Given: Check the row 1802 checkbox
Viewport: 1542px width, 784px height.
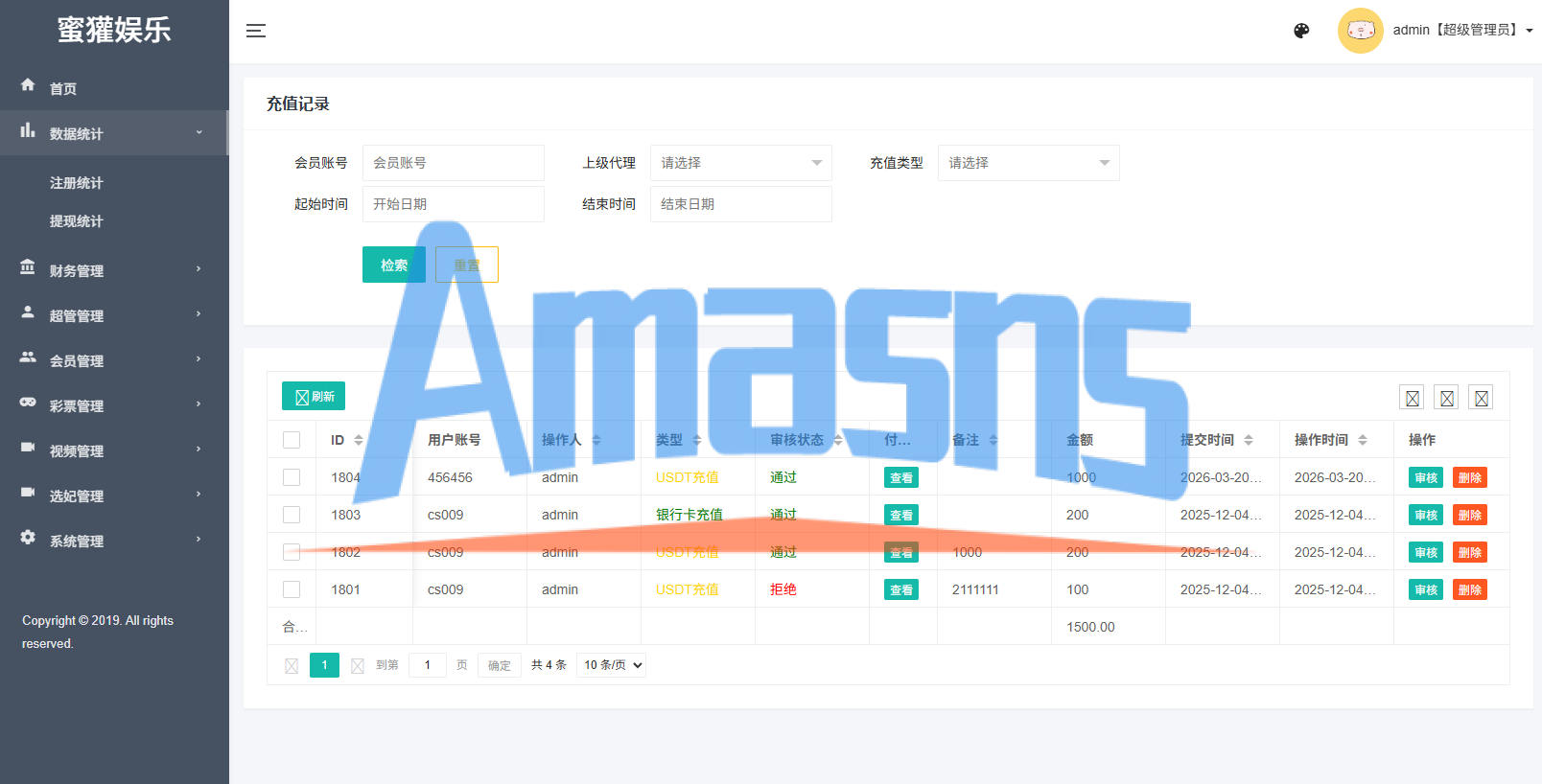Looking at the screenshot, I should click(292, 552).
